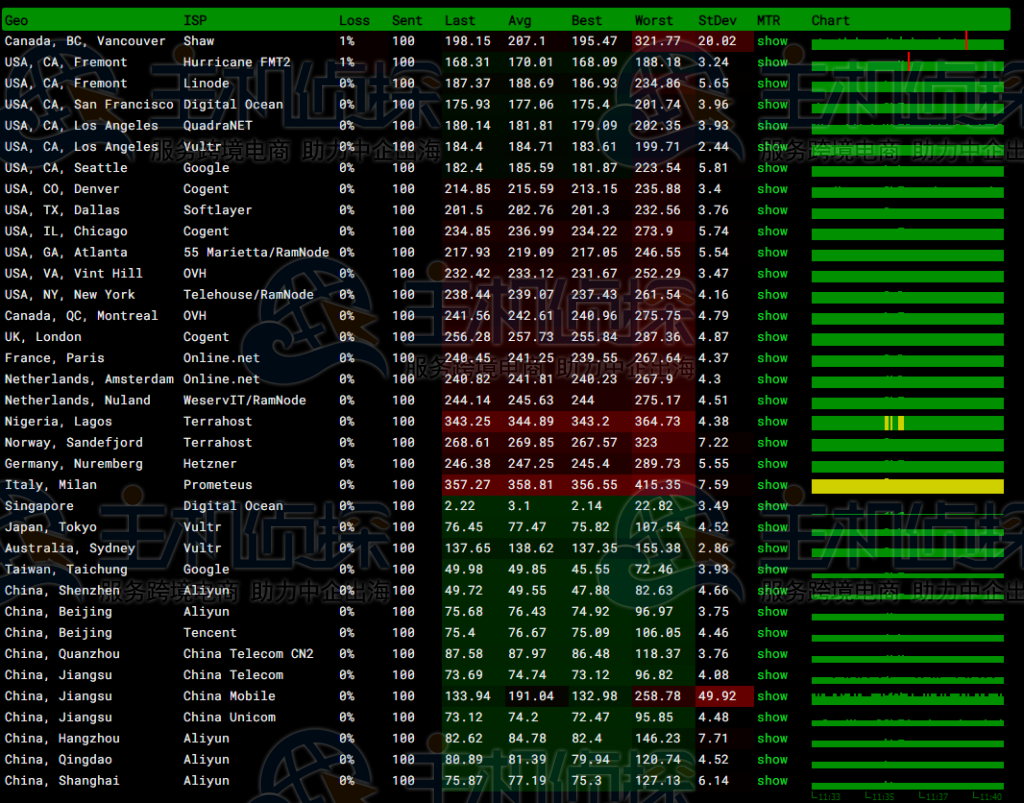This screenshot has height=803, width=1024.
Task: Click the Avg column header
Action: (520, 20)
